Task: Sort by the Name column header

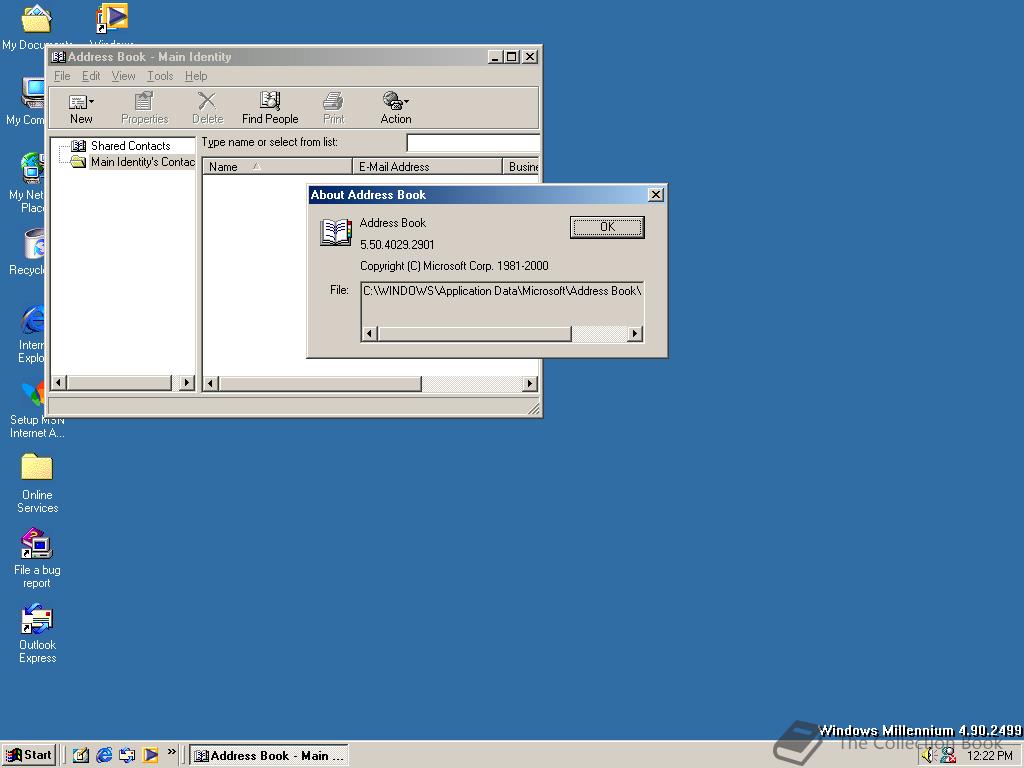Action: (277, 167)
